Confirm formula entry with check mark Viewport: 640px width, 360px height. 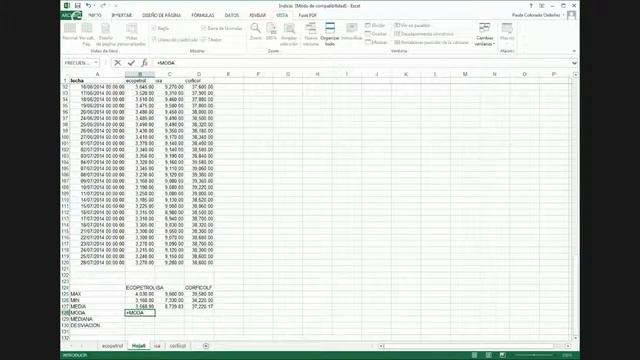click(x=131, y=63)
